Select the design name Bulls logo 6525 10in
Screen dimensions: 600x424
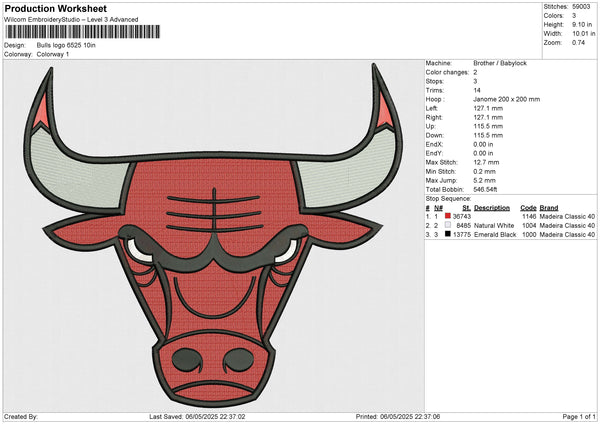[66, 45]
